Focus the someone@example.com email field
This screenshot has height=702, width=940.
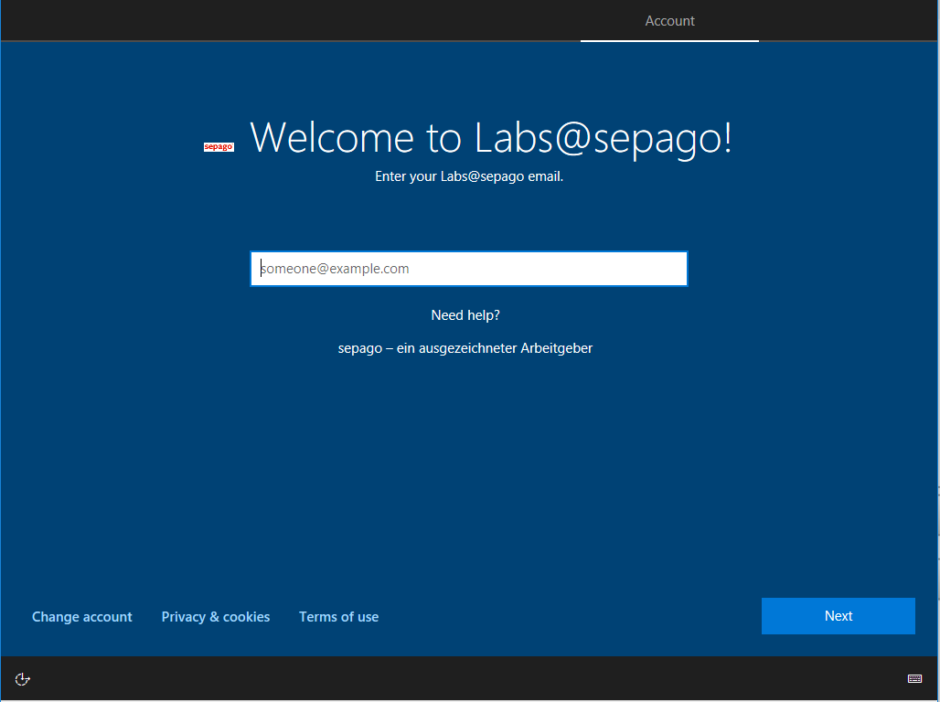point(468,268)
